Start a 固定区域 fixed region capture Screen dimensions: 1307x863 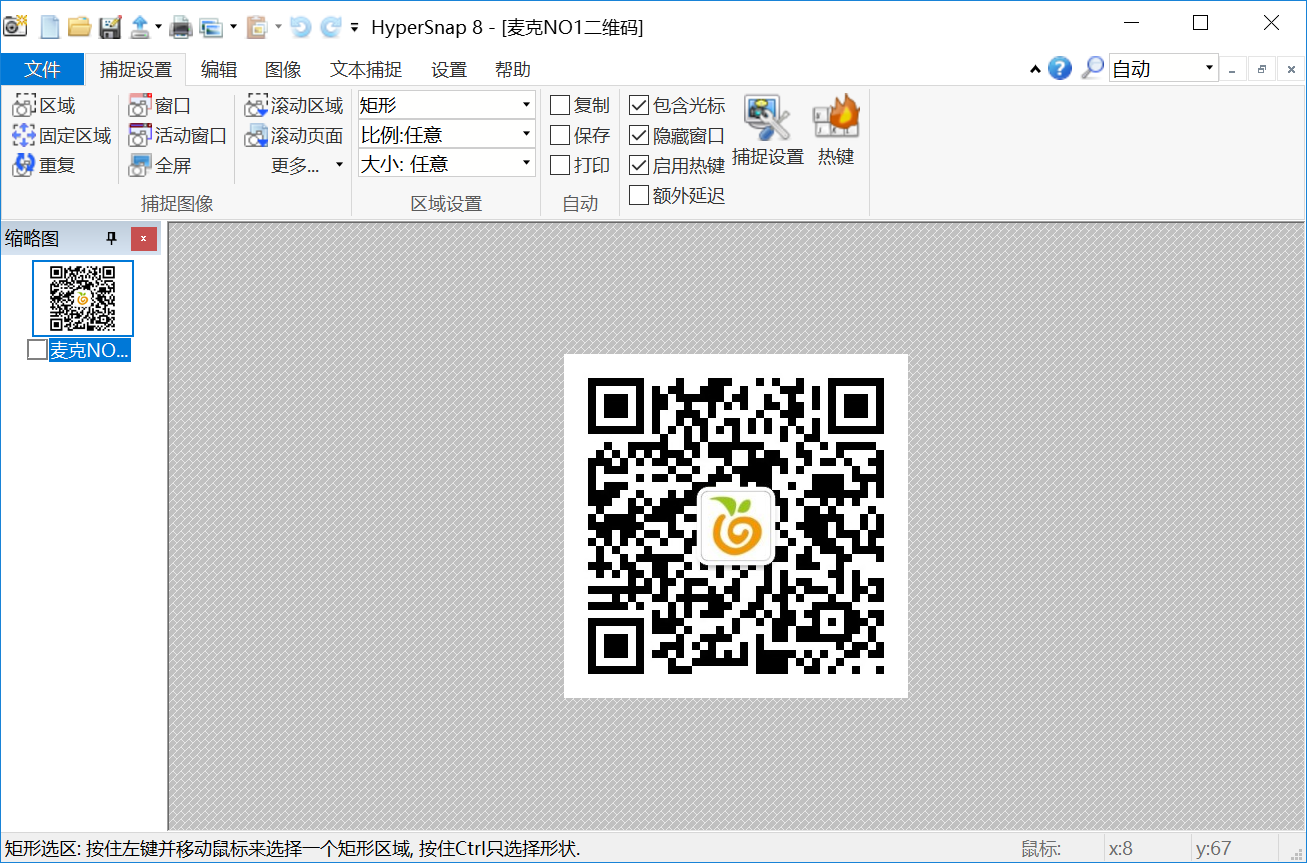tap(62, 135)
